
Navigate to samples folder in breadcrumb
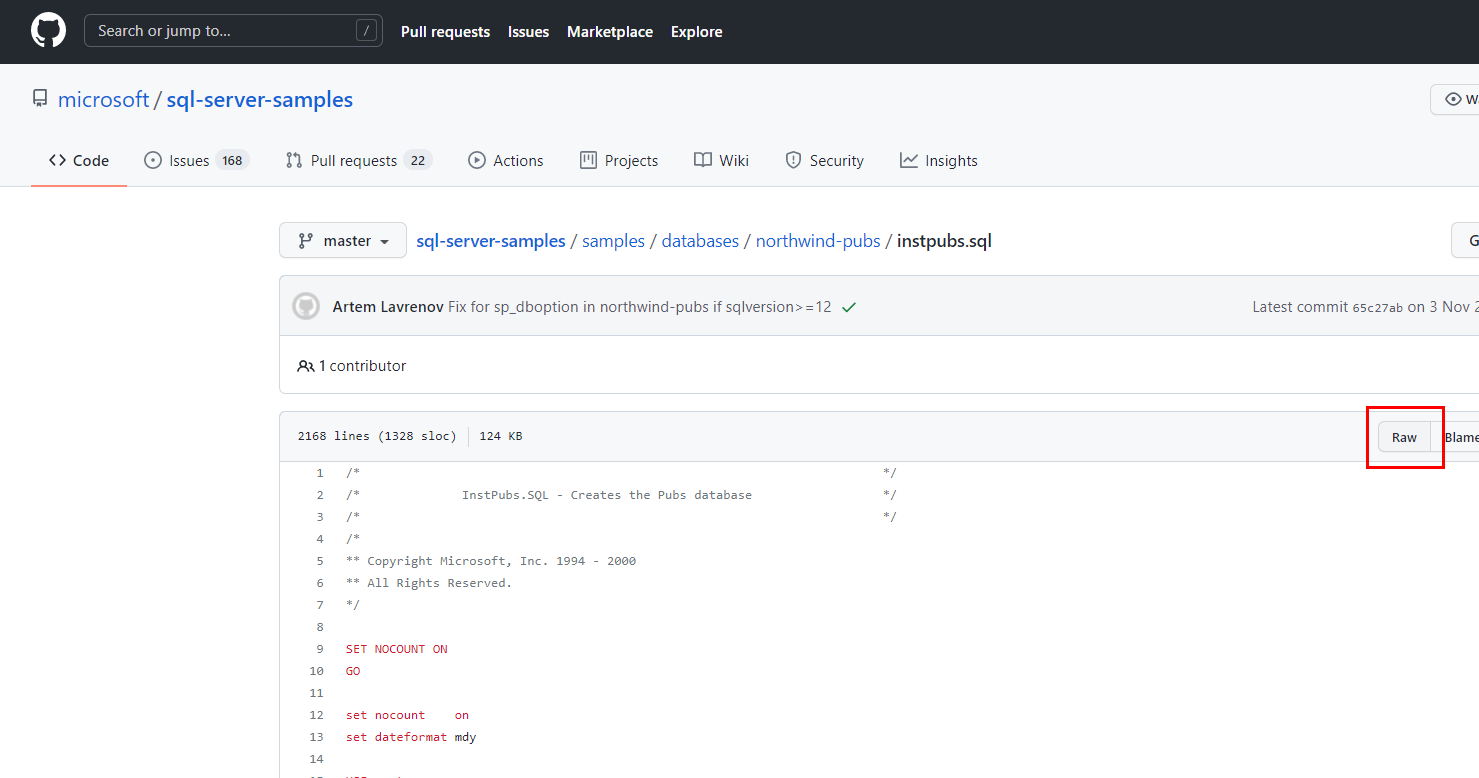[613, 241]
